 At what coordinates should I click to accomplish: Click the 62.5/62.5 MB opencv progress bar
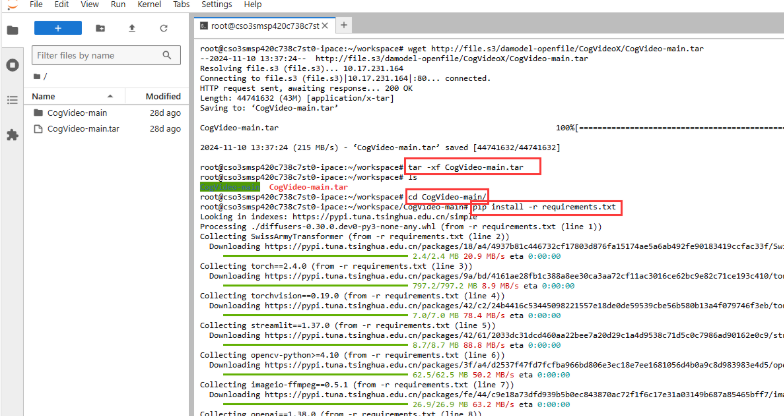tap(316, 375)
